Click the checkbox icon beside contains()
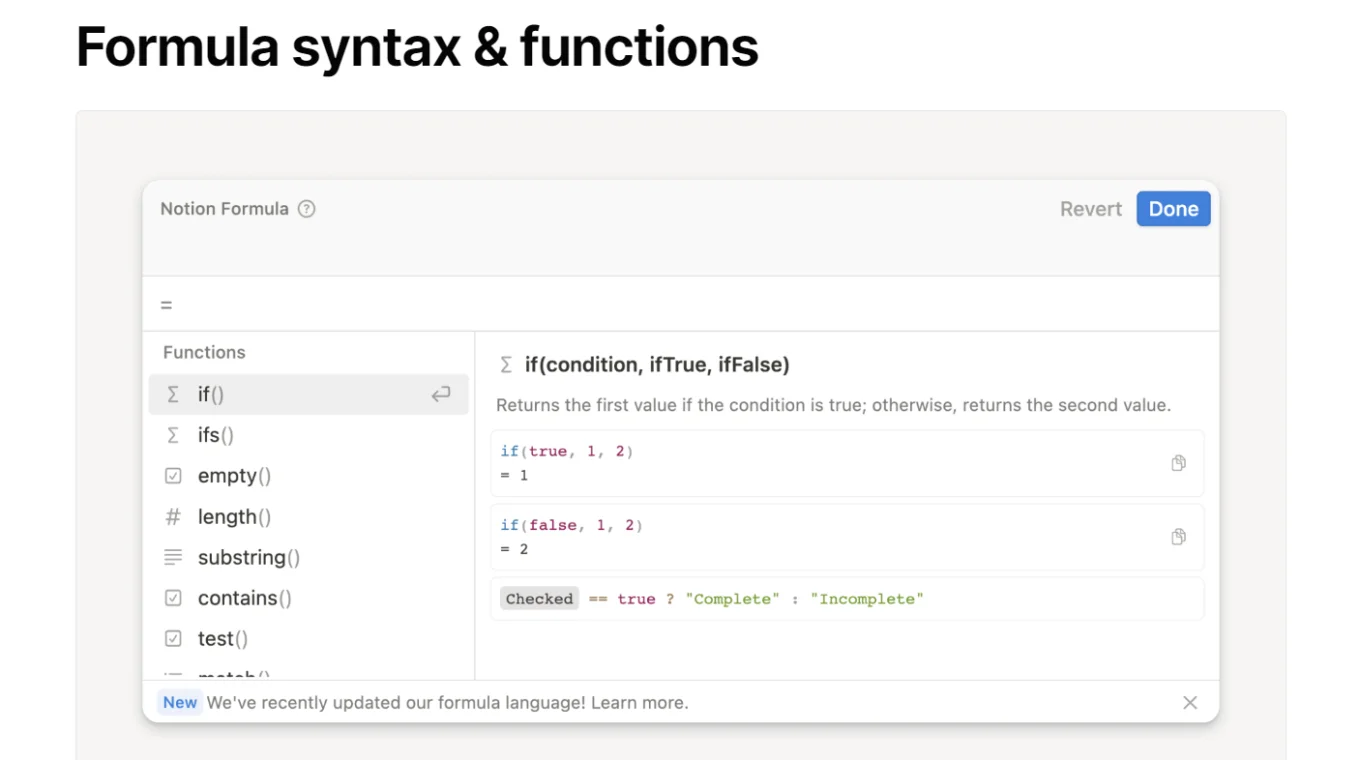 (173, 598)
